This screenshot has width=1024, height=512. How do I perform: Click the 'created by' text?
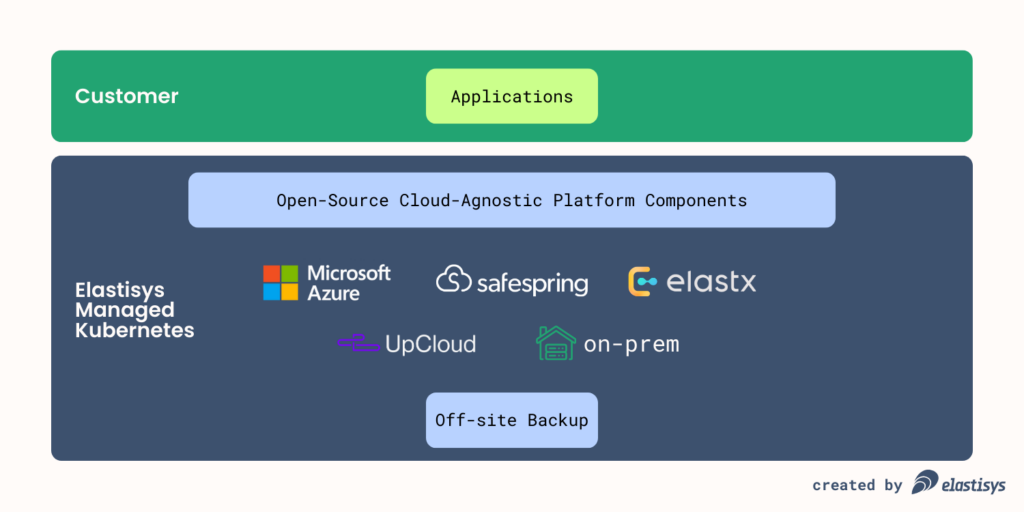click(857, 485)
